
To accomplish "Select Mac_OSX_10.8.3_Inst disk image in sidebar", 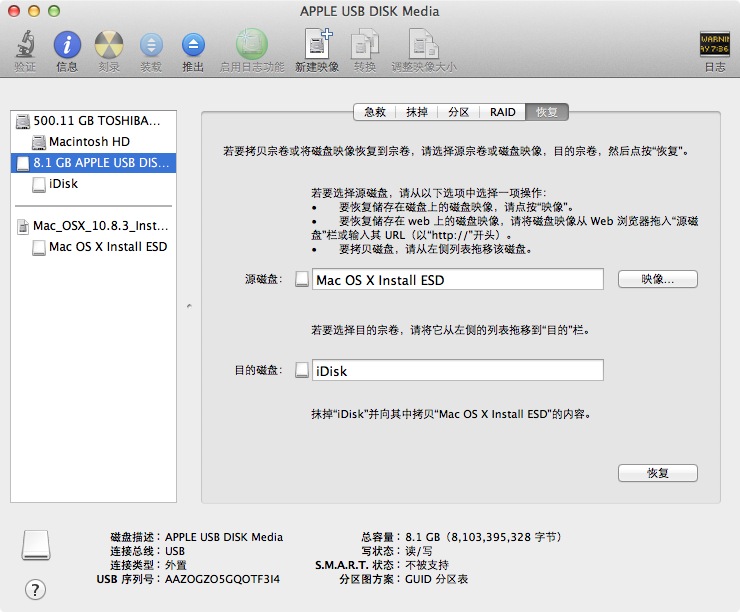I will point(93,226).
